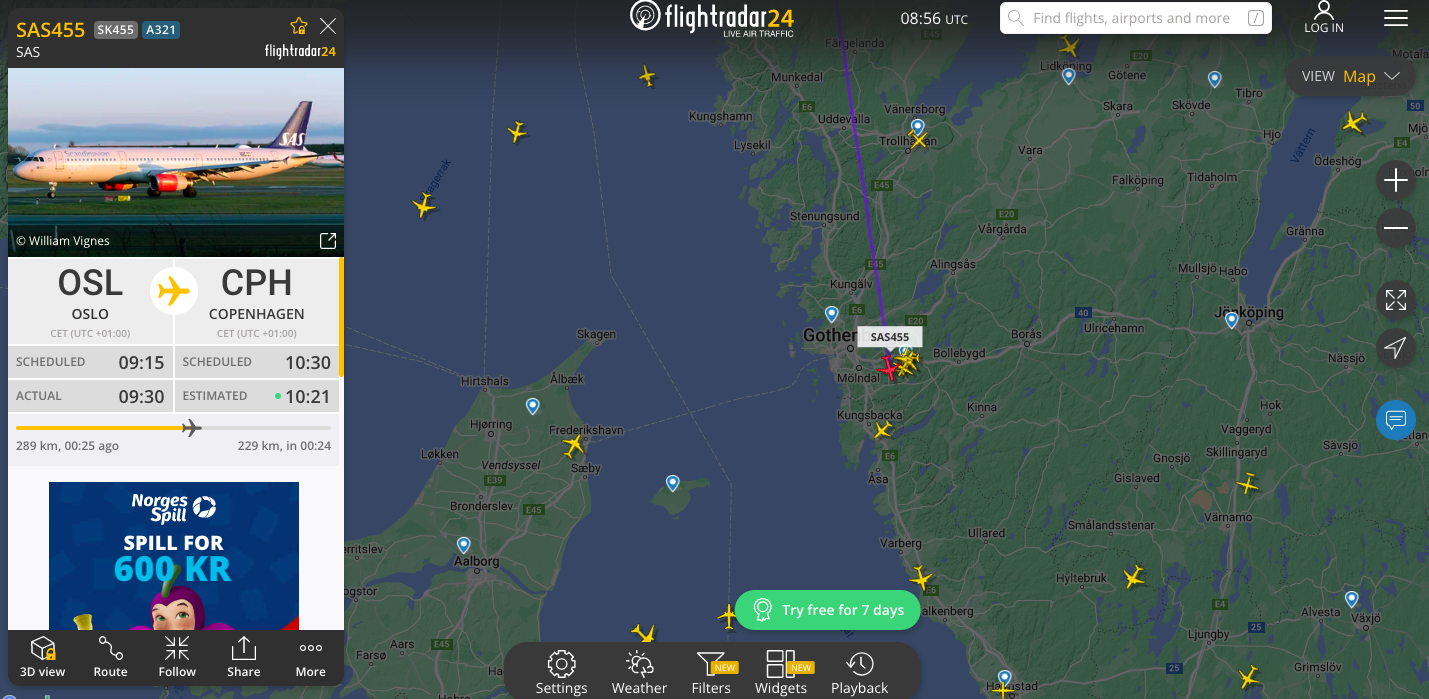Open map Settings gear
1429x699 pixels.
561,672
